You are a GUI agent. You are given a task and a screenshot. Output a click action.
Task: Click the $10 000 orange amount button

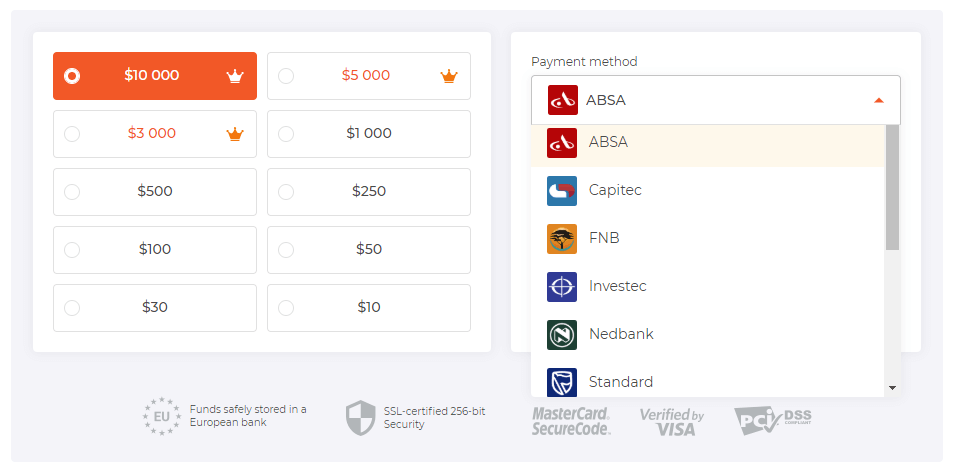tap(155, 76)
